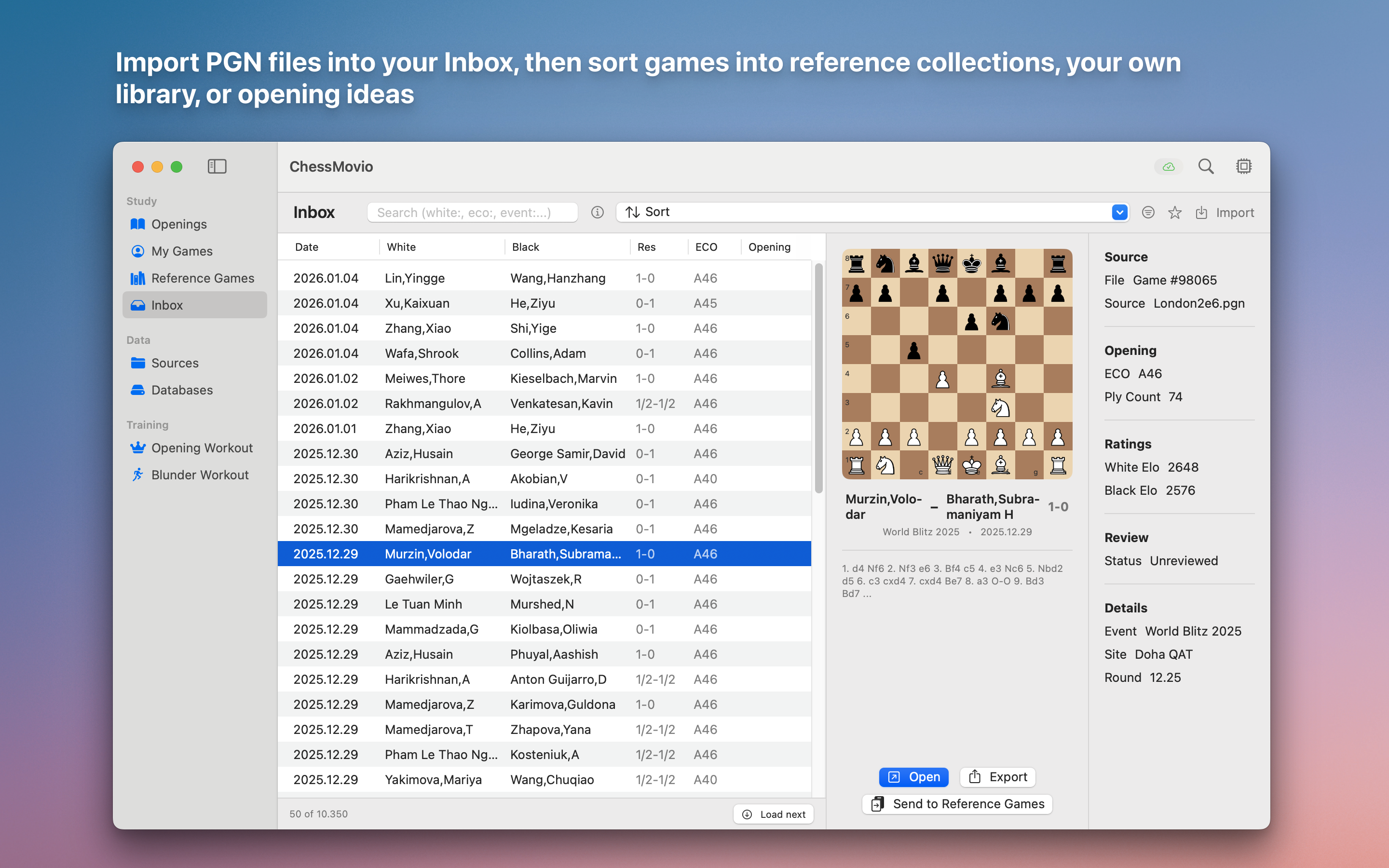Toggle the round filter icon near the star
The image size is (1389, 868).
point(1148,212)
